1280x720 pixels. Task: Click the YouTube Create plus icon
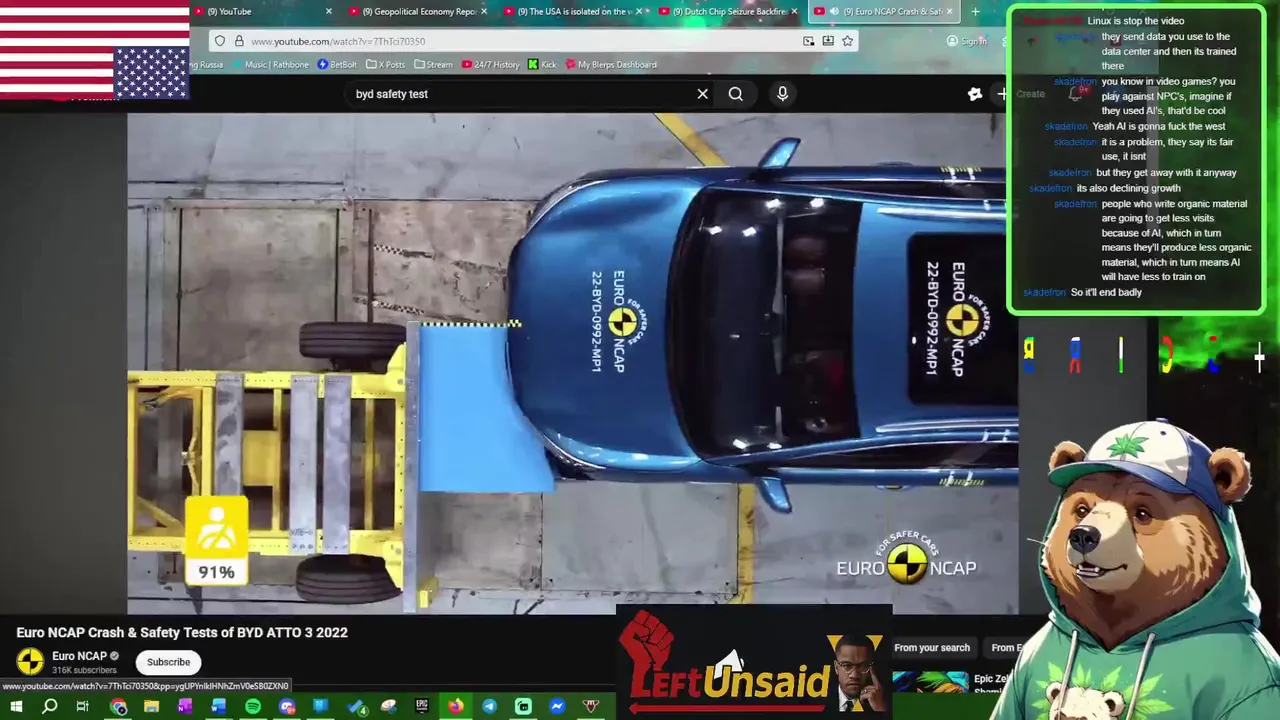click(x=1002, y=94)
